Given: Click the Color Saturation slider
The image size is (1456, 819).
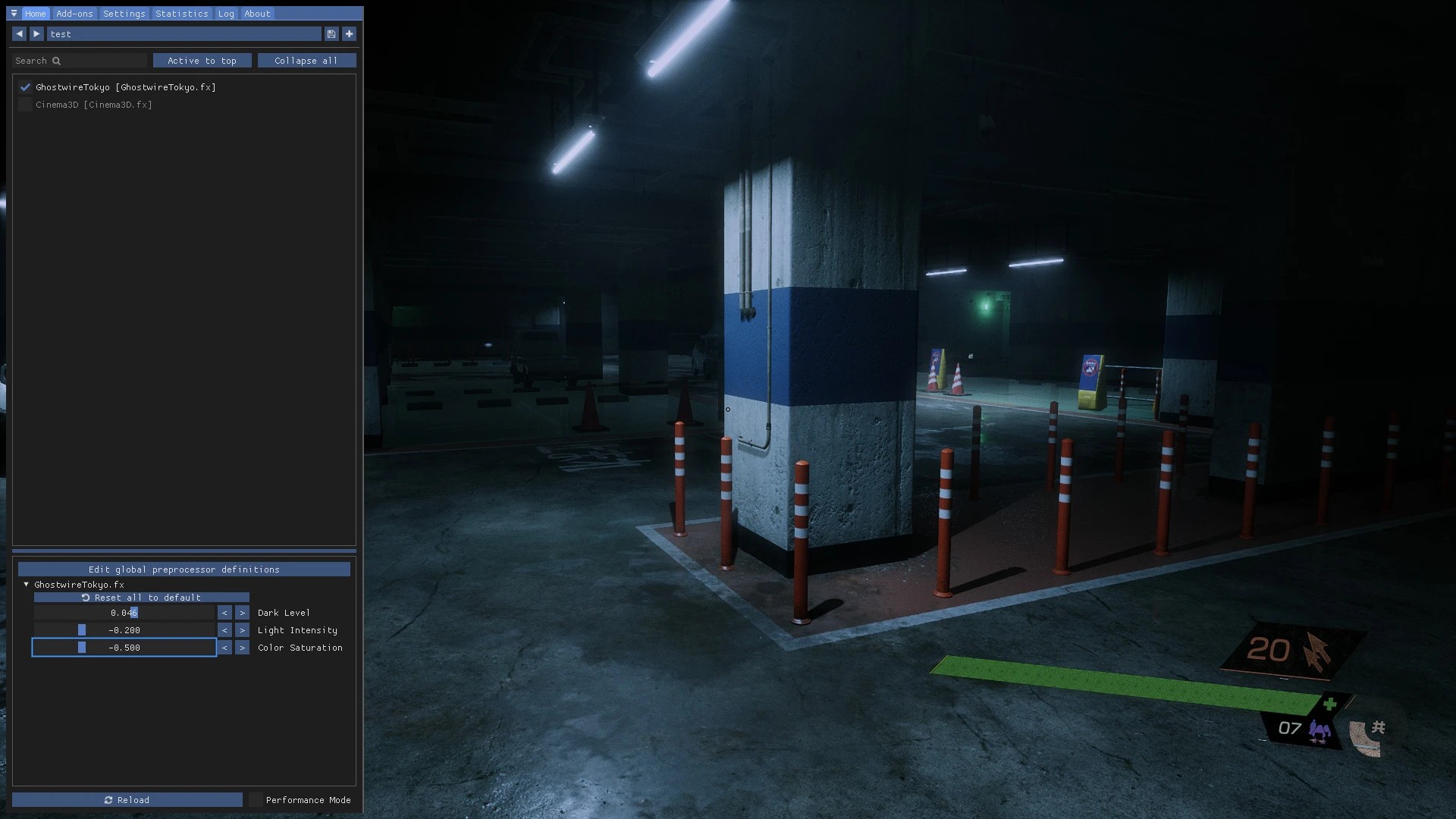Looking at the screenshot, I should (x=124, y=648).
